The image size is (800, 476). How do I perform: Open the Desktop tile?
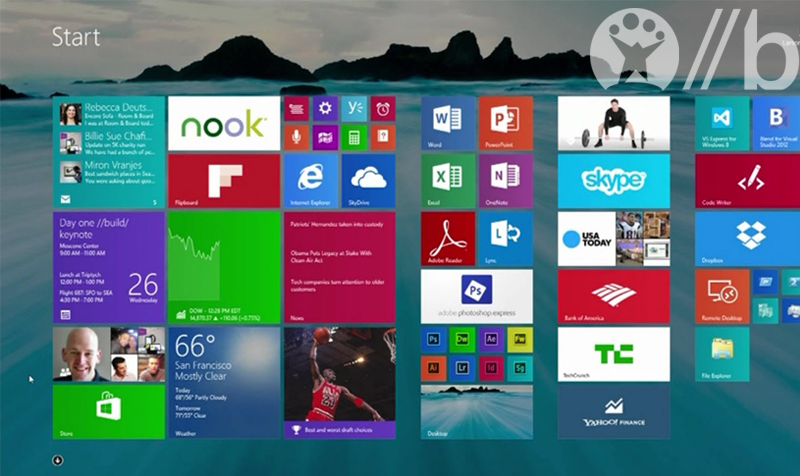(477, 412)
